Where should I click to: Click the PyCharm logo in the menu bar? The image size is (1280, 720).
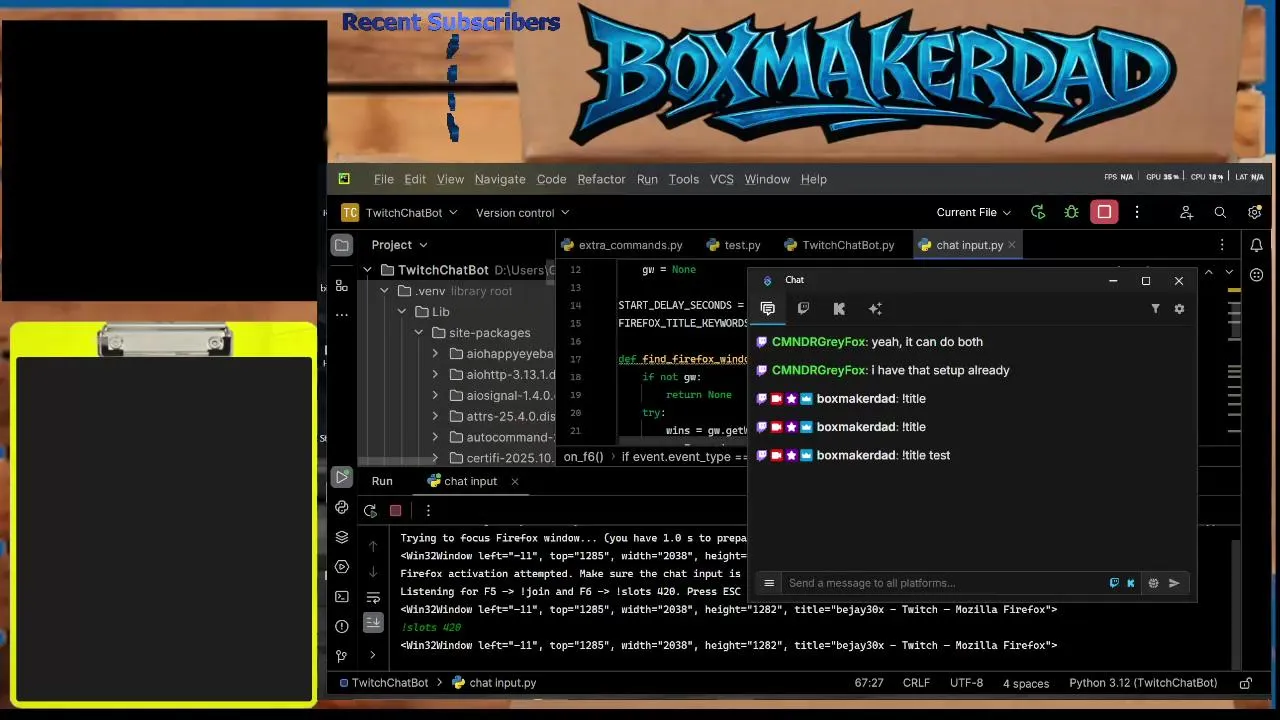(344, 179)
